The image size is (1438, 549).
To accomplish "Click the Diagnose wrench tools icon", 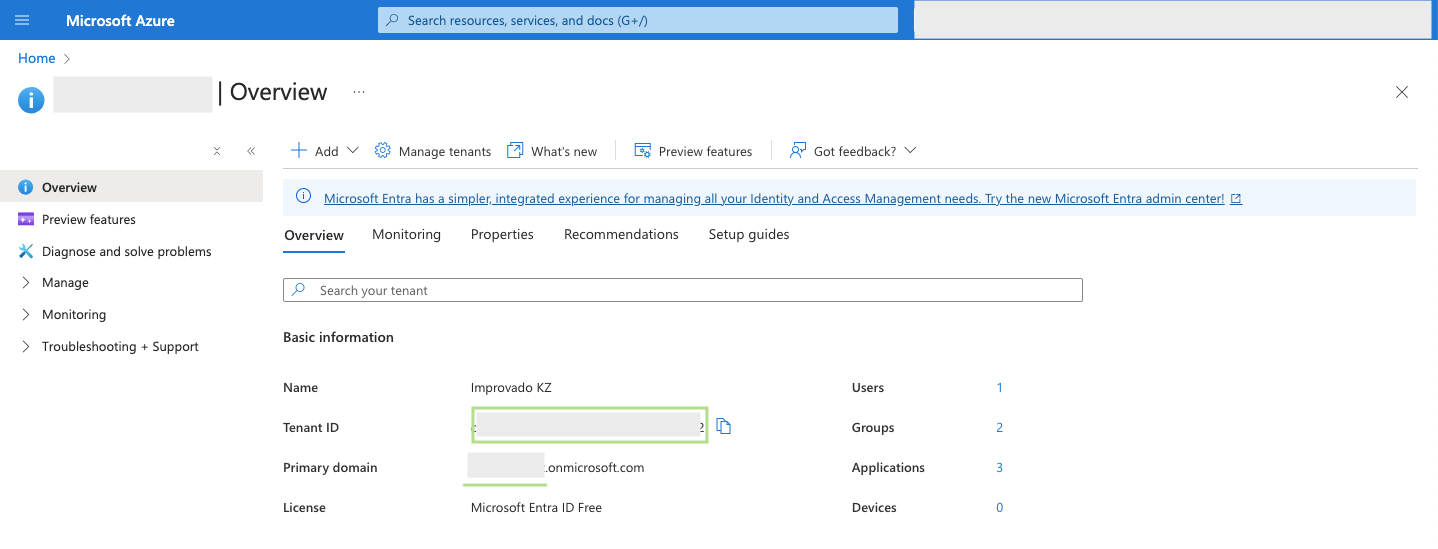I will coord(25,251).
